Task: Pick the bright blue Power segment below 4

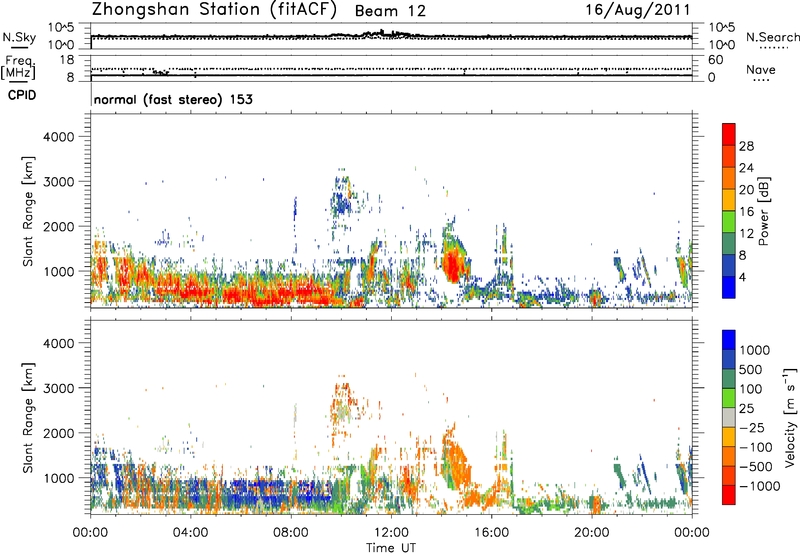Action: tap(729, 287)
